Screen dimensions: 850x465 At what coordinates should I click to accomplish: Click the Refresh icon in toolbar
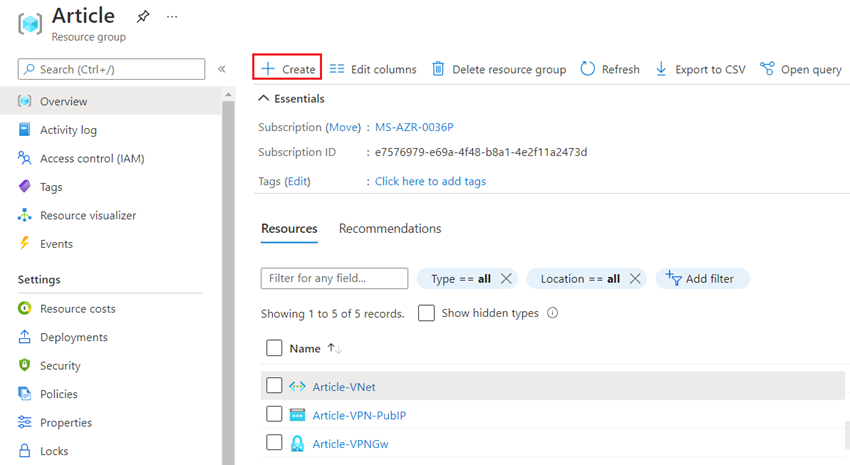click(588, 69)
